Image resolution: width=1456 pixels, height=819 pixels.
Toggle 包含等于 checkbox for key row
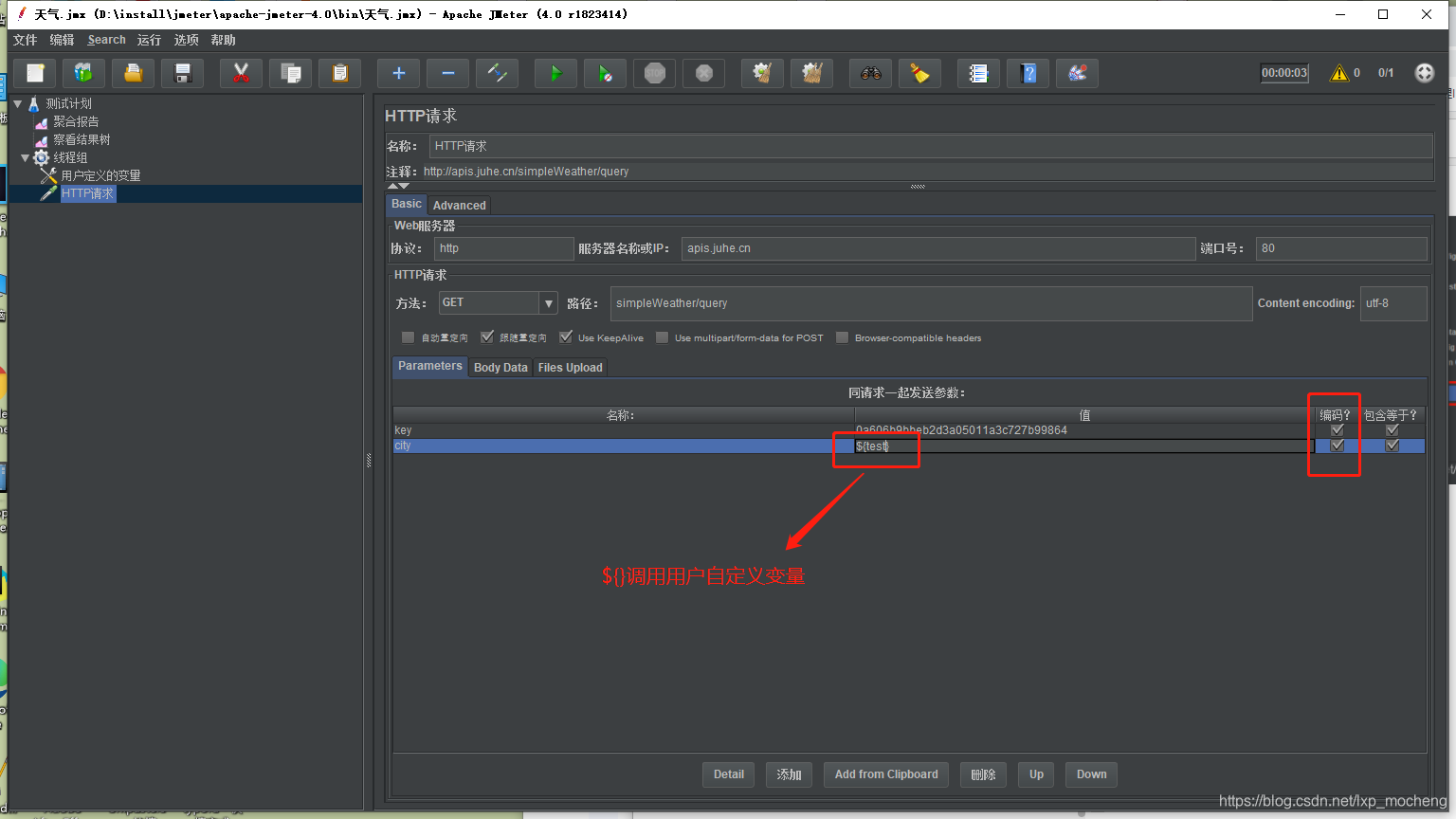pyautogui.click(x=1392, y=430)
